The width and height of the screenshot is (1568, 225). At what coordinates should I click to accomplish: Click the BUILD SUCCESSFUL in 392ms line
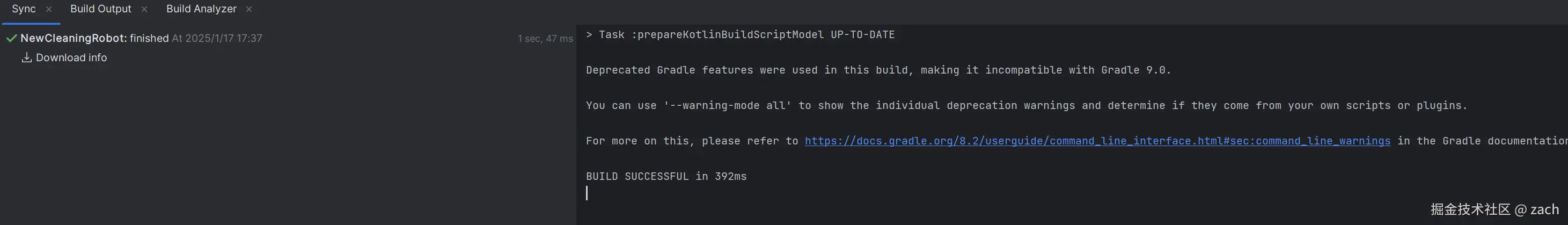pos(666,176)
